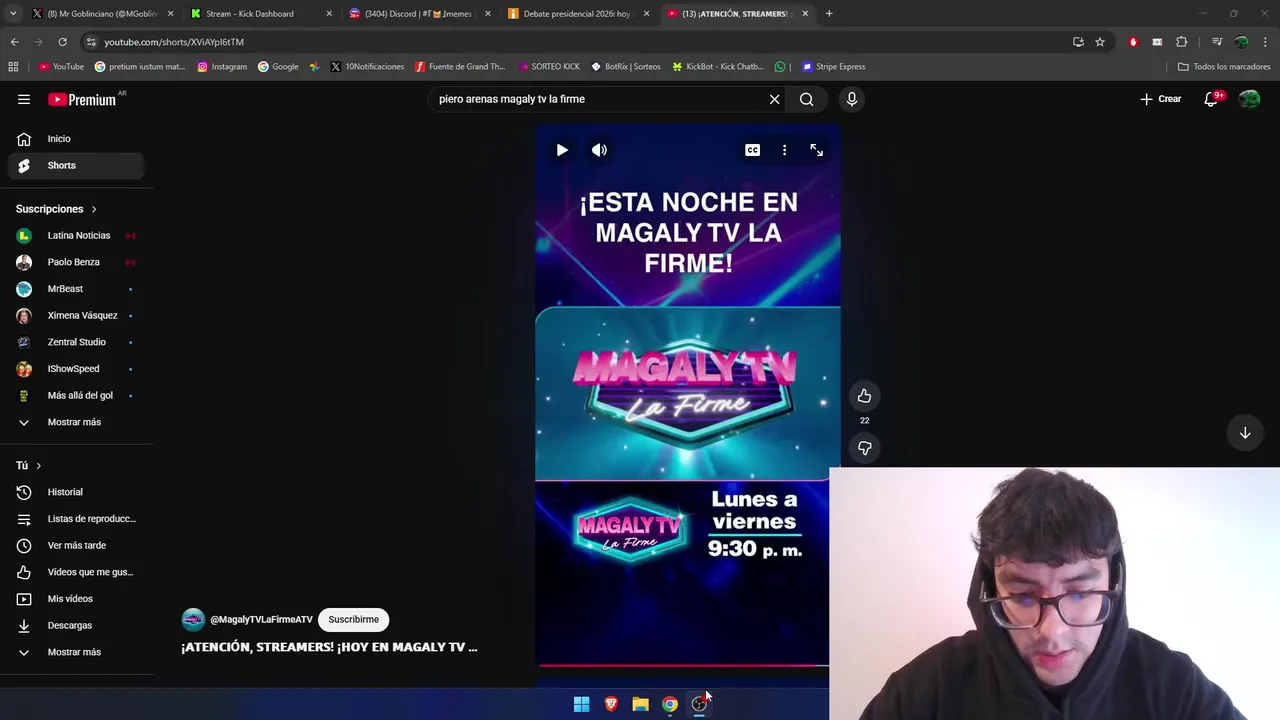Open Mis videos page
Viewport: 1280px width, 720px height.
click(x=75, y=599)
